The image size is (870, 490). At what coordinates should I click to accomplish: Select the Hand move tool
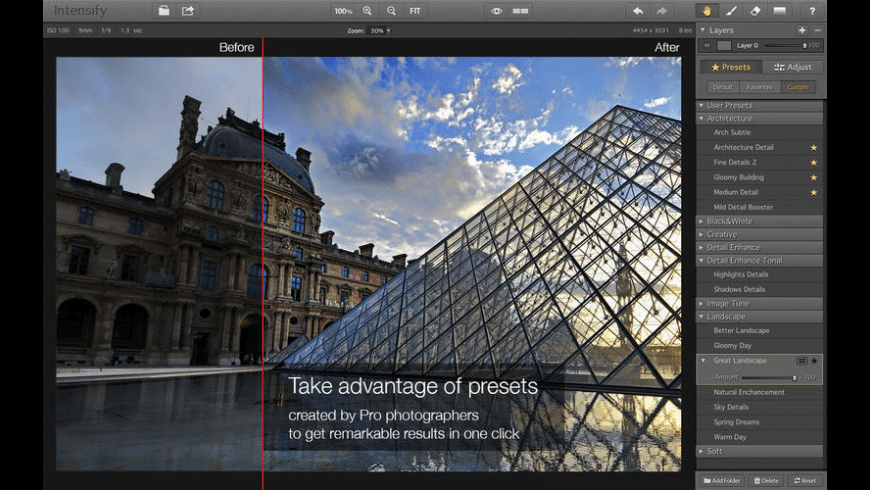coord(707,11)
